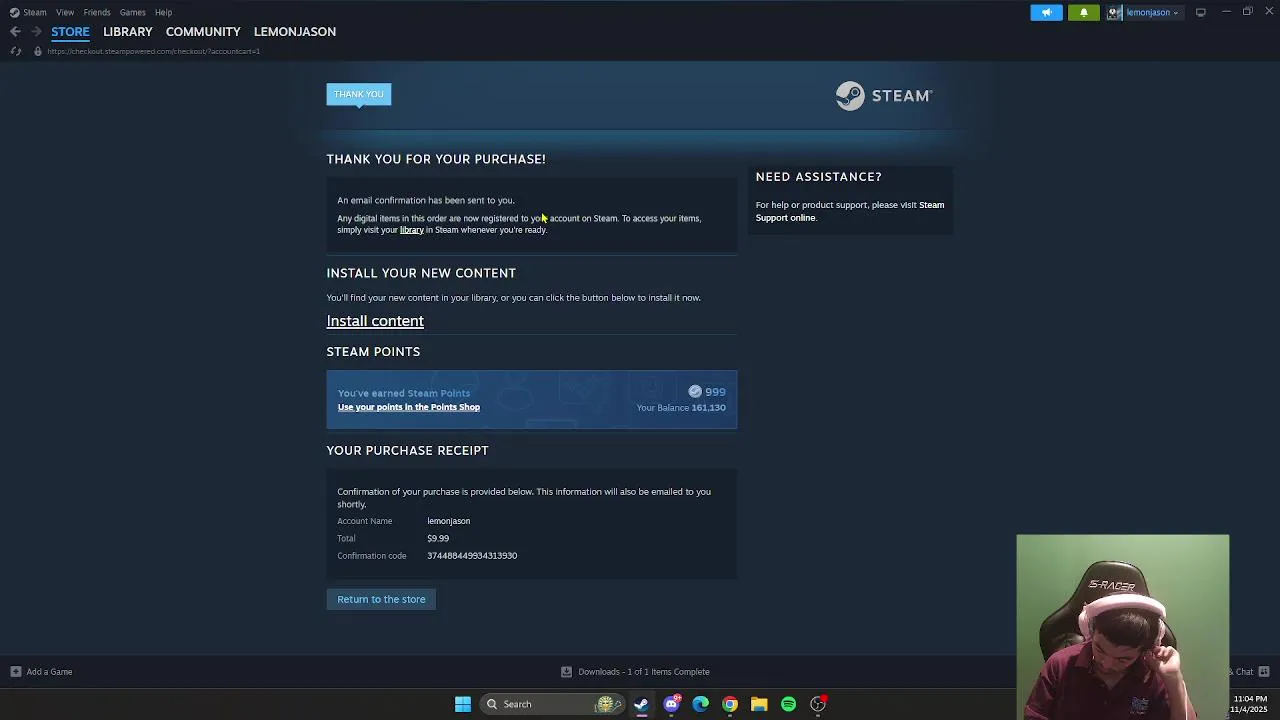
Task: Open the LEMONJASON profile tab
Action: (x=295, y=32)
